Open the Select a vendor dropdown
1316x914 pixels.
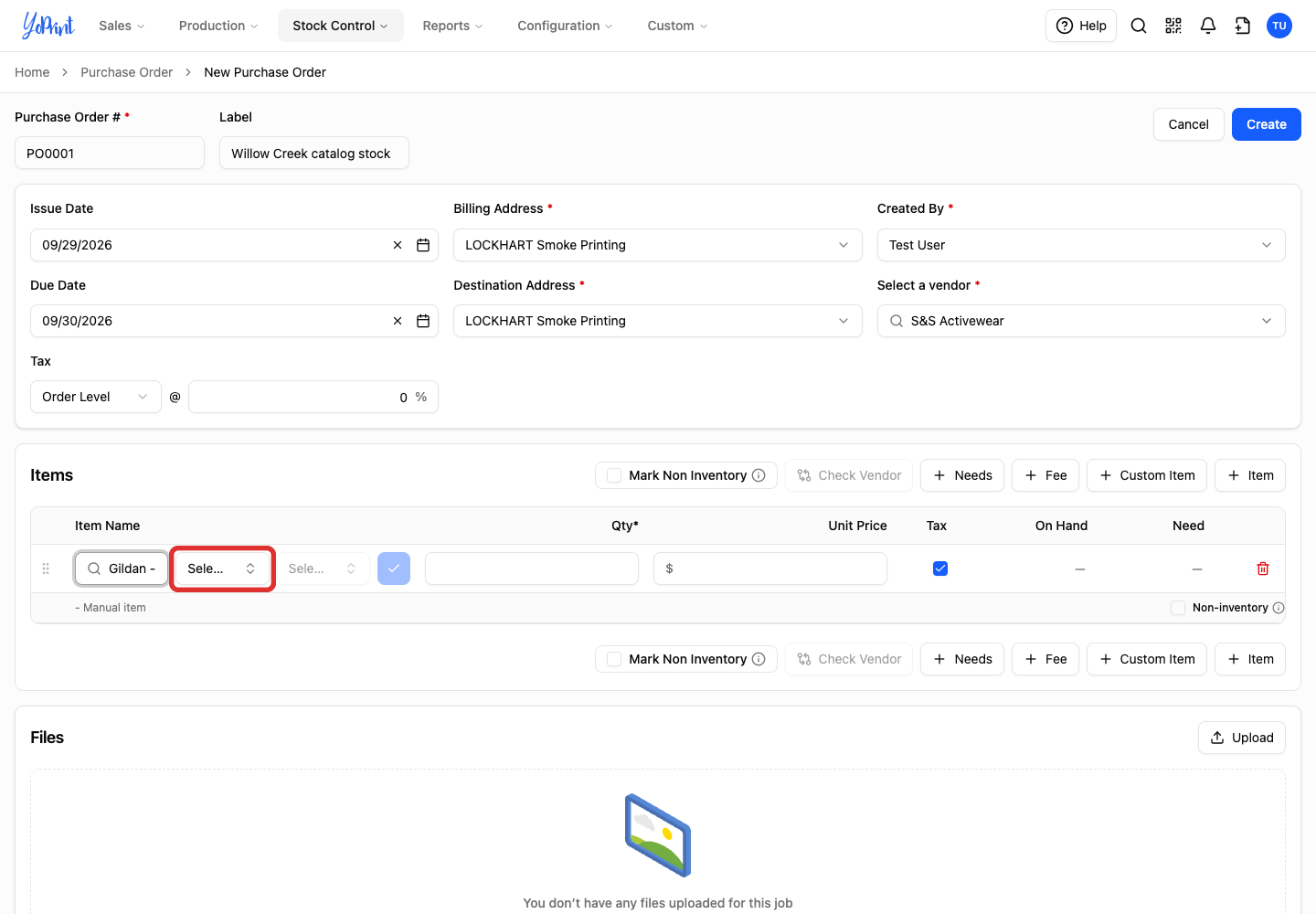click(x=1081, y=321)
